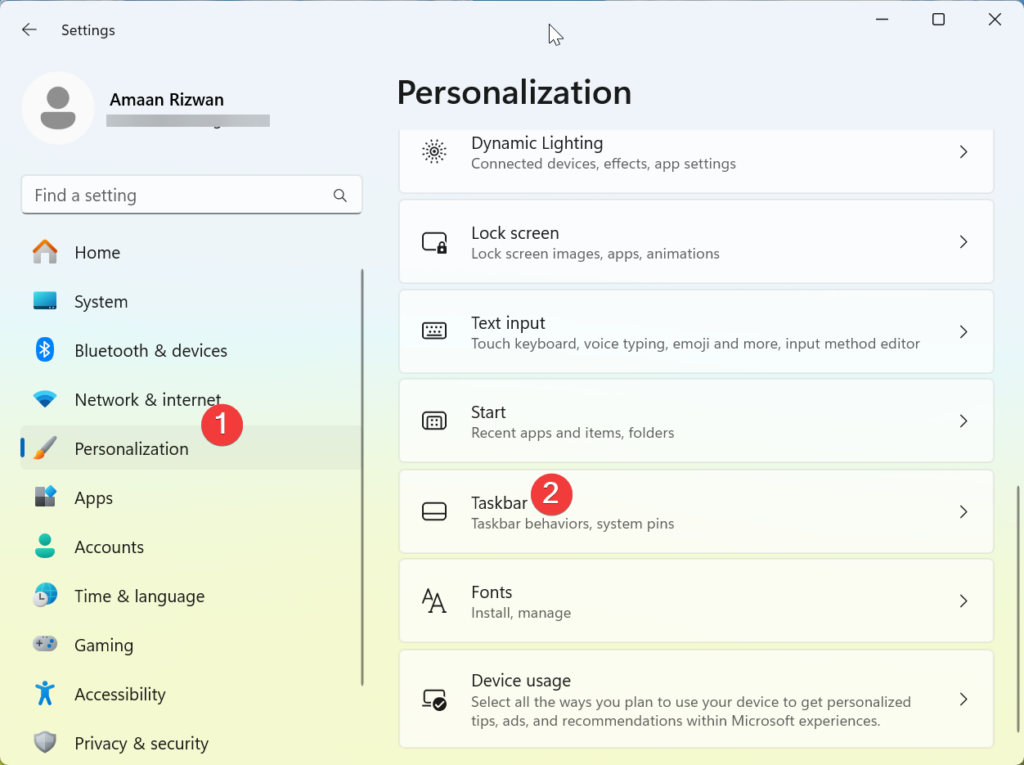Click the Device usage icon

434,700
